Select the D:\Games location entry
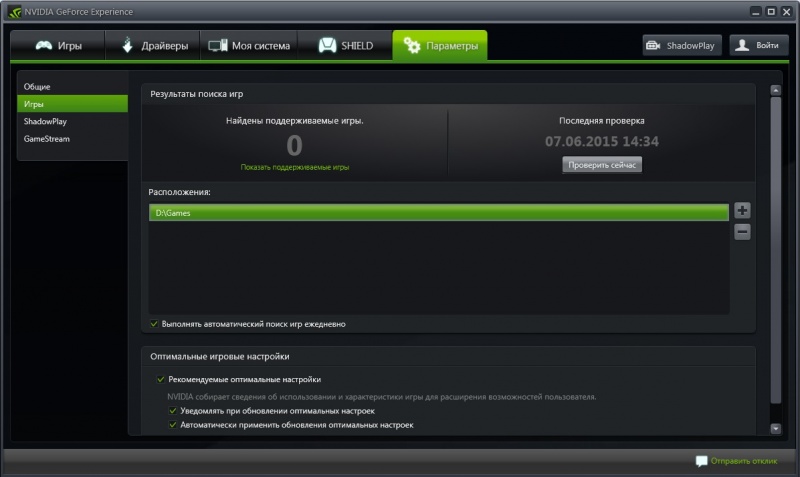This screenshot has height=477, width=800. coord(439,213)
